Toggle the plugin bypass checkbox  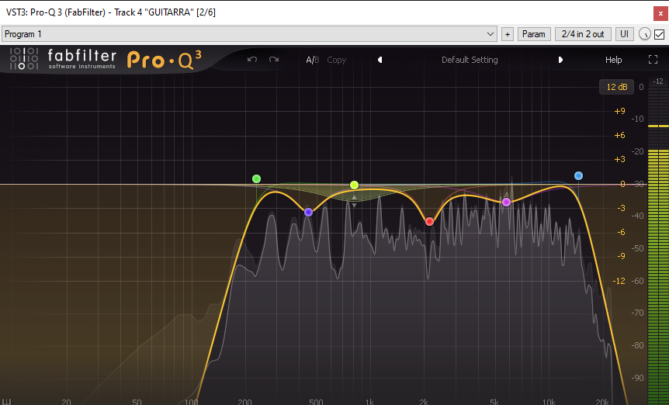pos(659,34)
